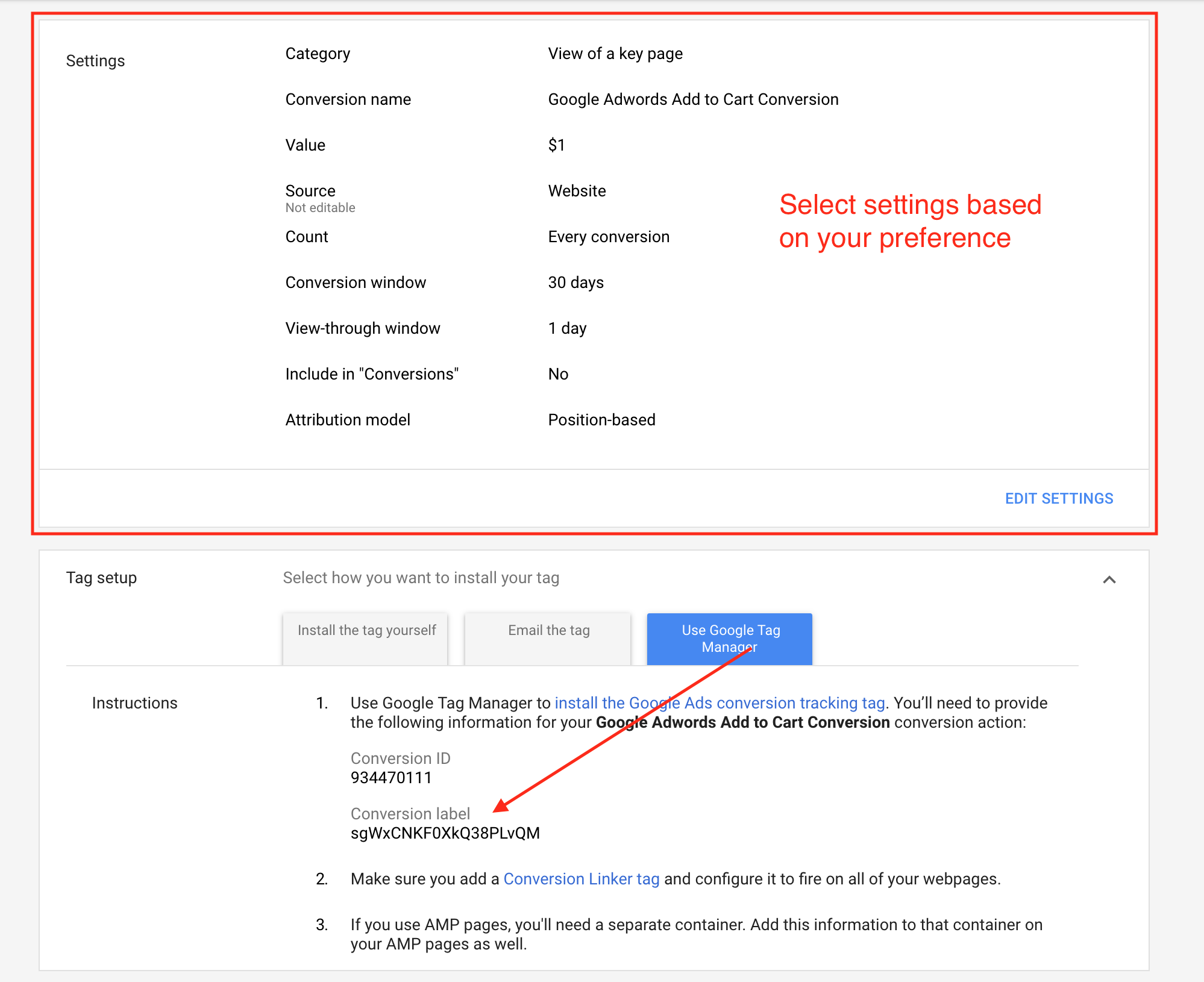
Task: Click the conversion label value sgWxCNKF0XkQ38PLvQM
Action: 445,833
